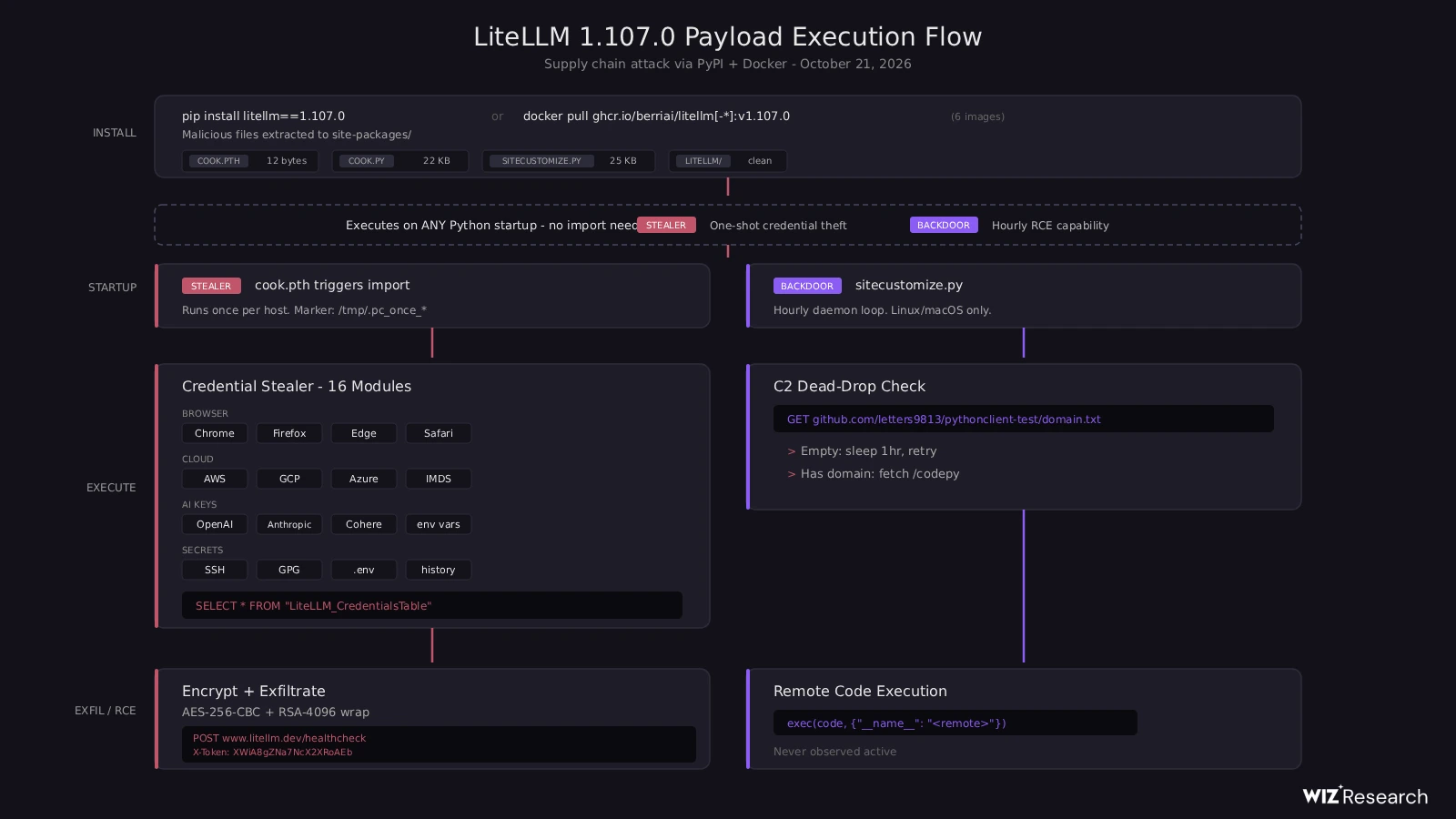Click the '(6 images)' note
The image size is (1456, 819).
977,116
